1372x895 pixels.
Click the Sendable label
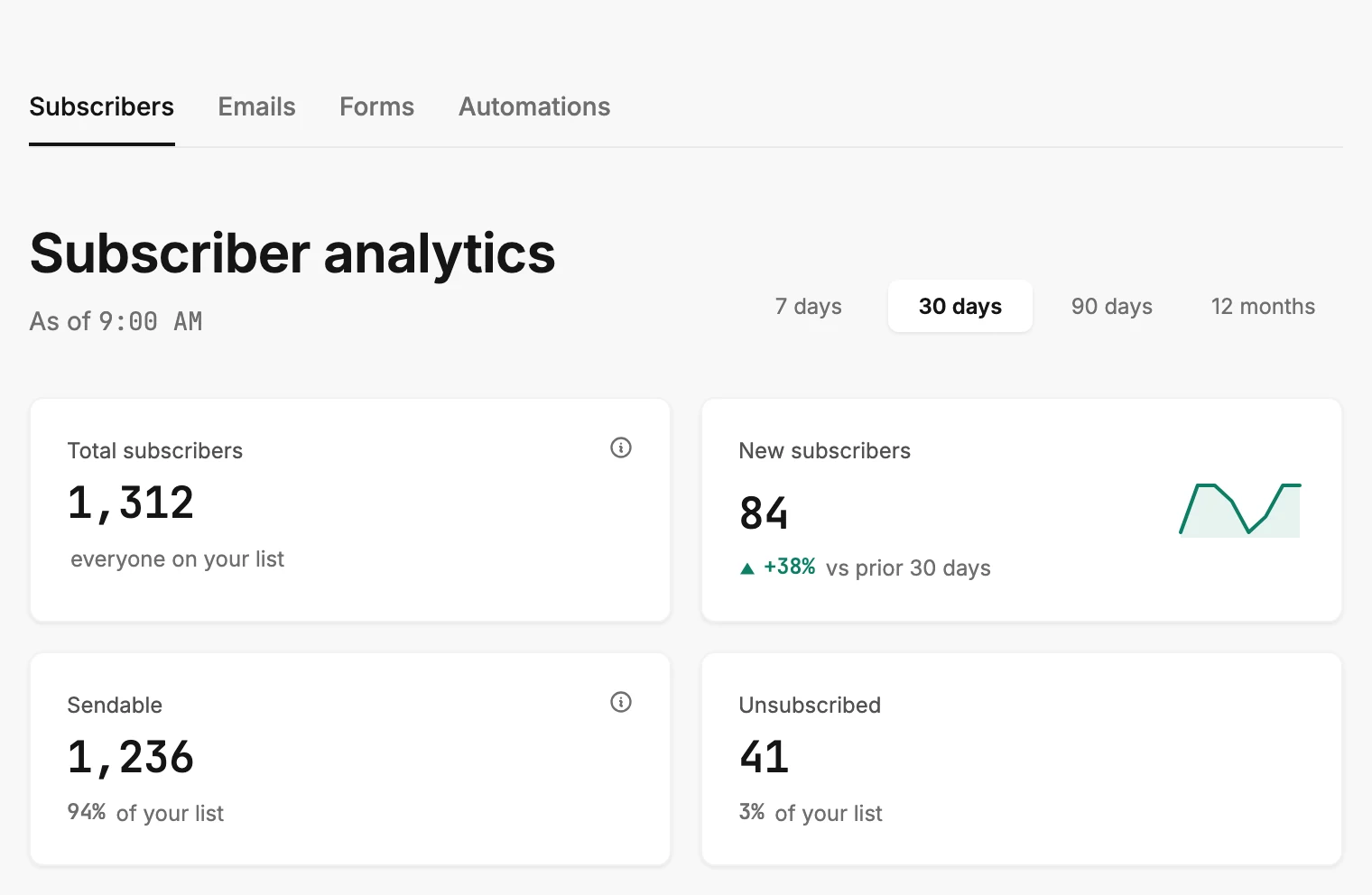point(115,705)
